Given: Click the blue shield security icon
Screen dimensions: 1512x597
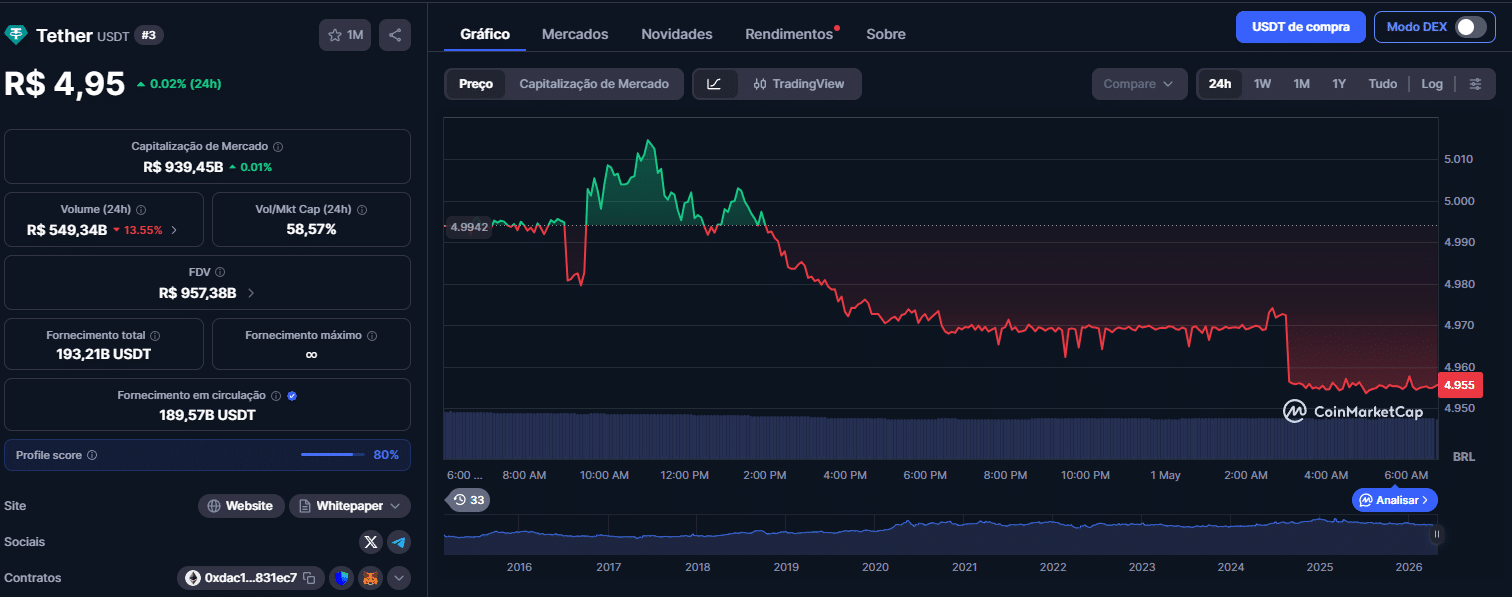Looking at the screenshot, I should pos(343,578).
